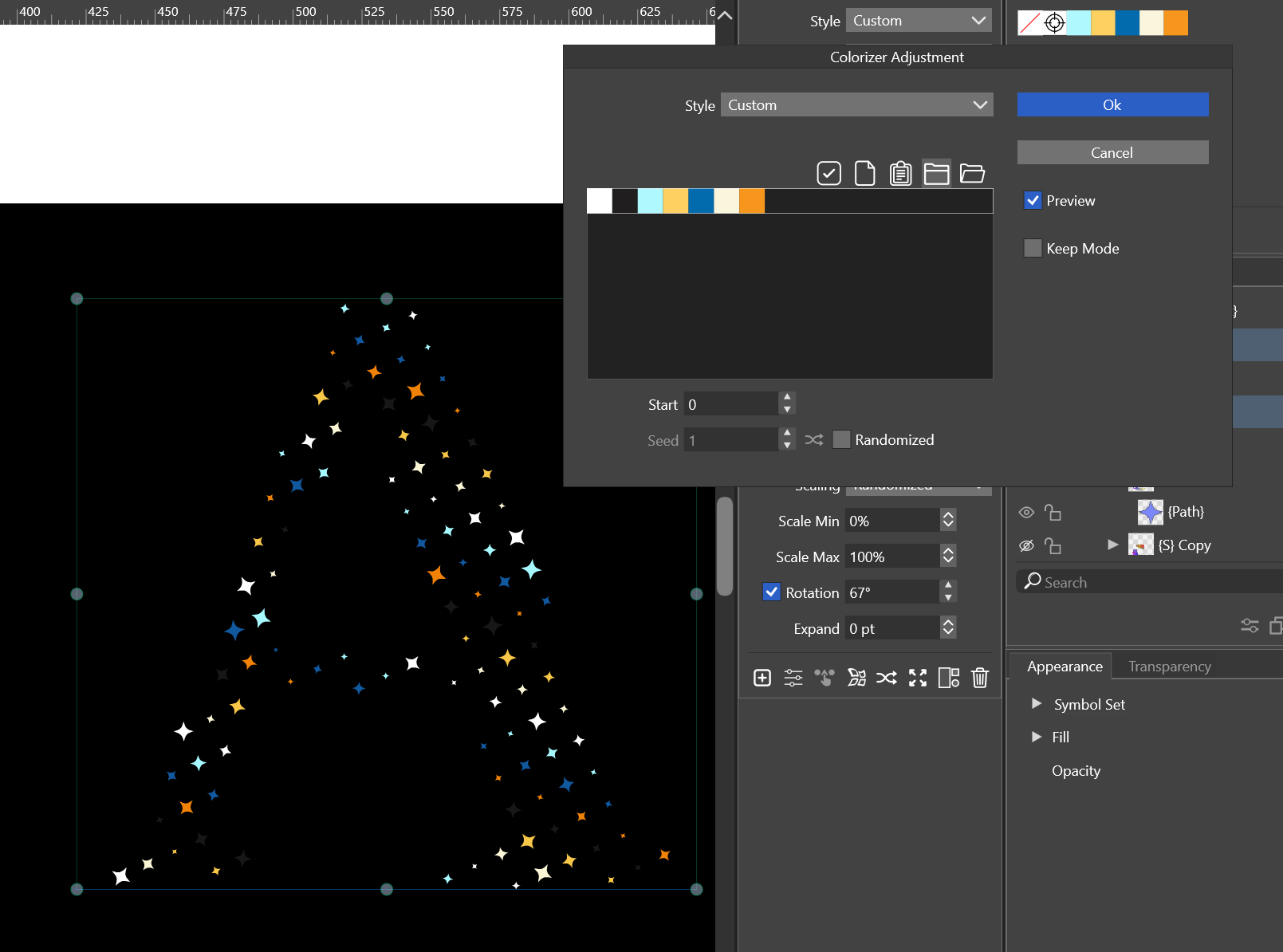
Task: Uncheck the Preview checkbox
Action: click(1033, 200)
